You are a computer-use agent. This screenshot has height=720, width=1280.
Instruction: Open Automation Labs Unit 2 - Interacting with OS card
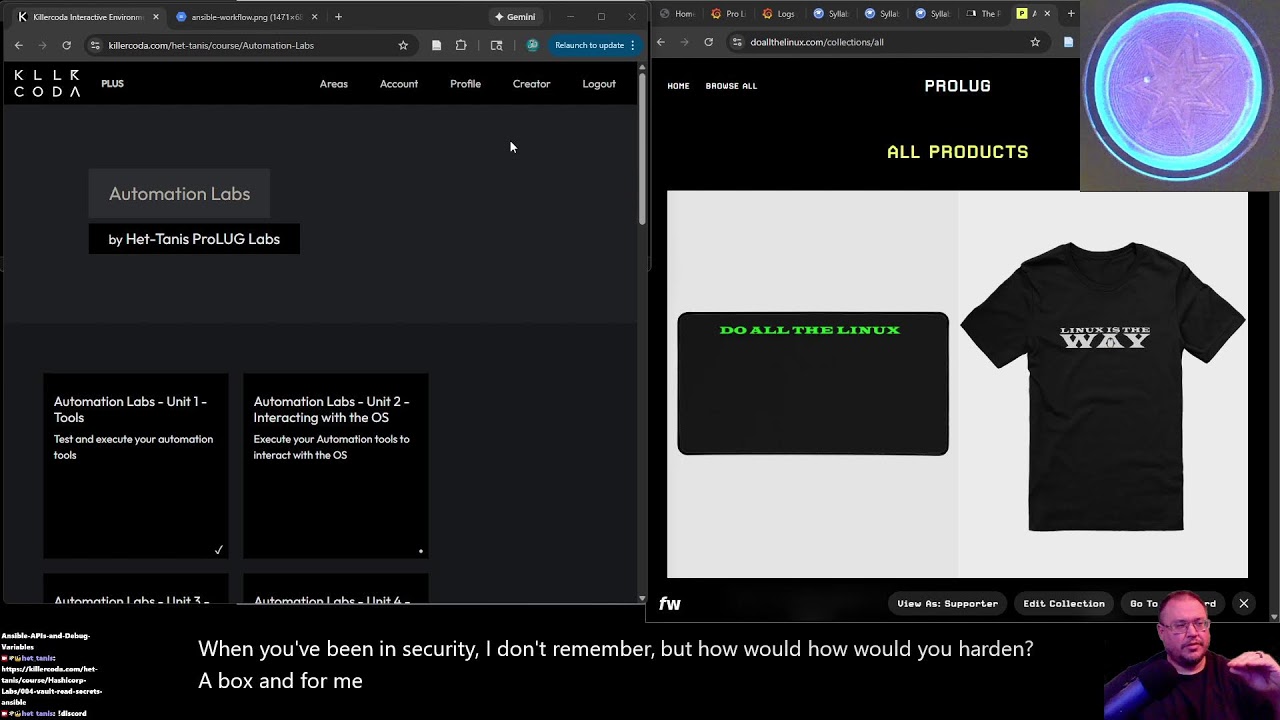(x=336, y=466)
